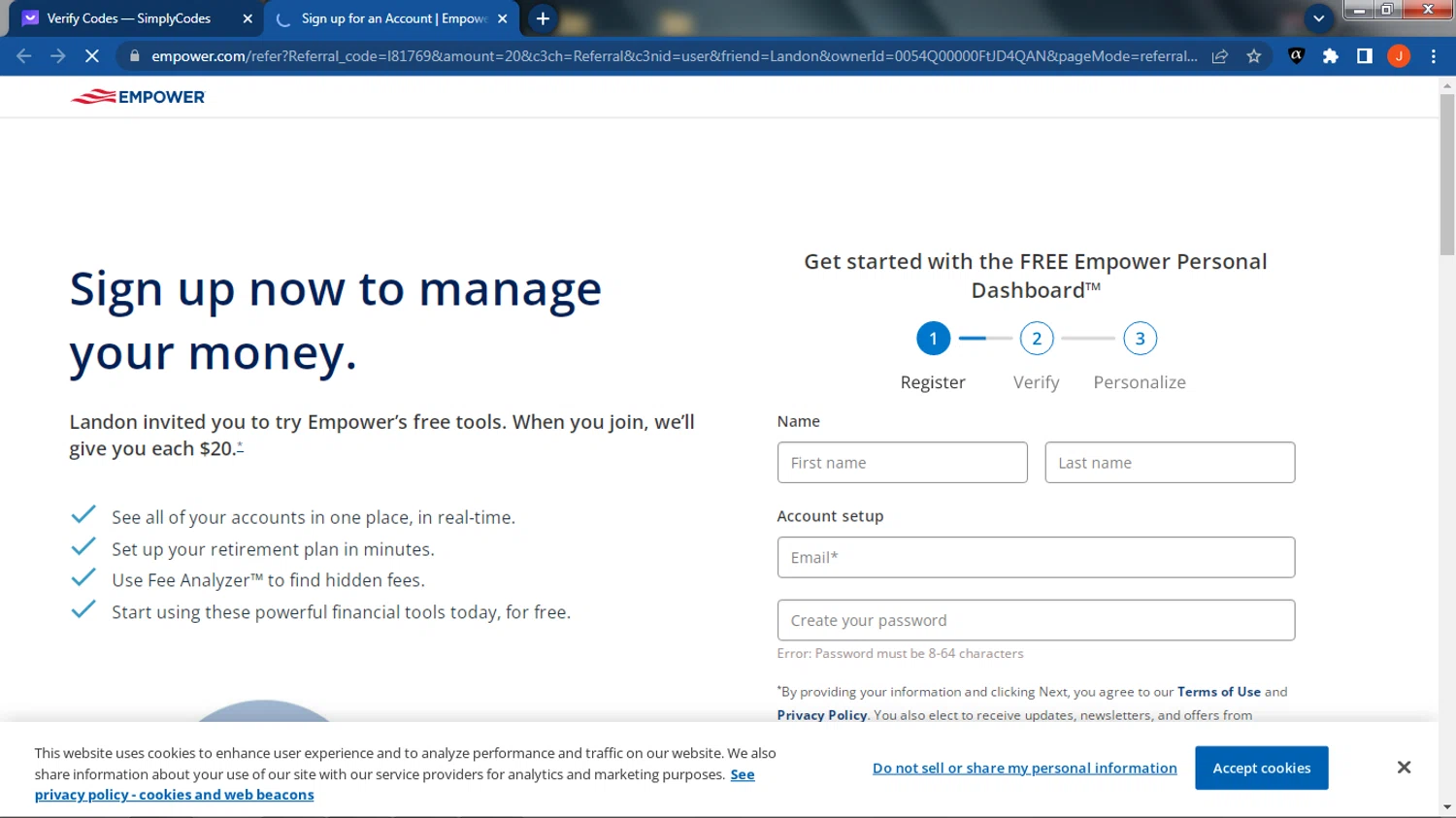Close the Sign up for an Account tab
The width and height of the screenshot is (1456, 818).
(503, 18)
